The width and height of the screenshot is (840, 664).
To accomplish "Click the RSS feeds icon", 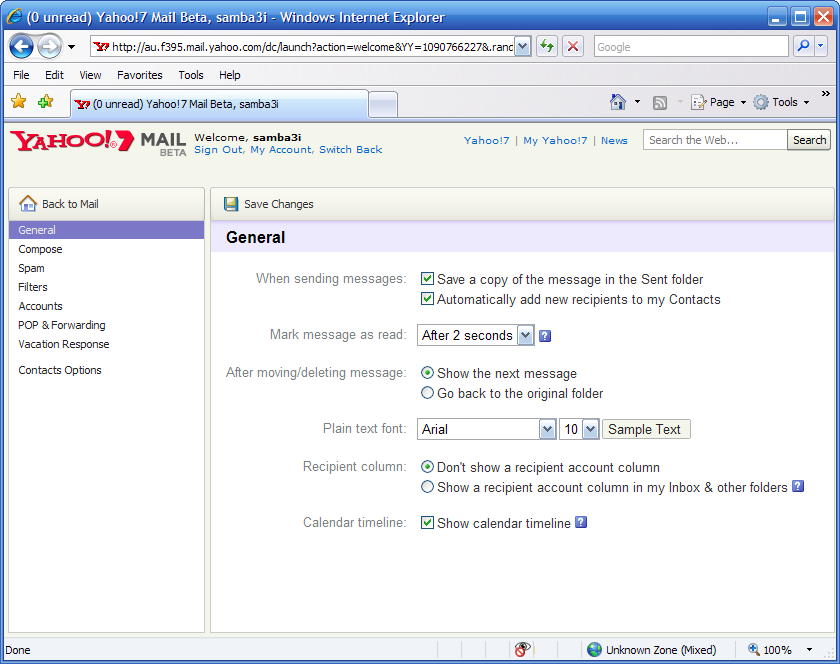I will point(660,102).
